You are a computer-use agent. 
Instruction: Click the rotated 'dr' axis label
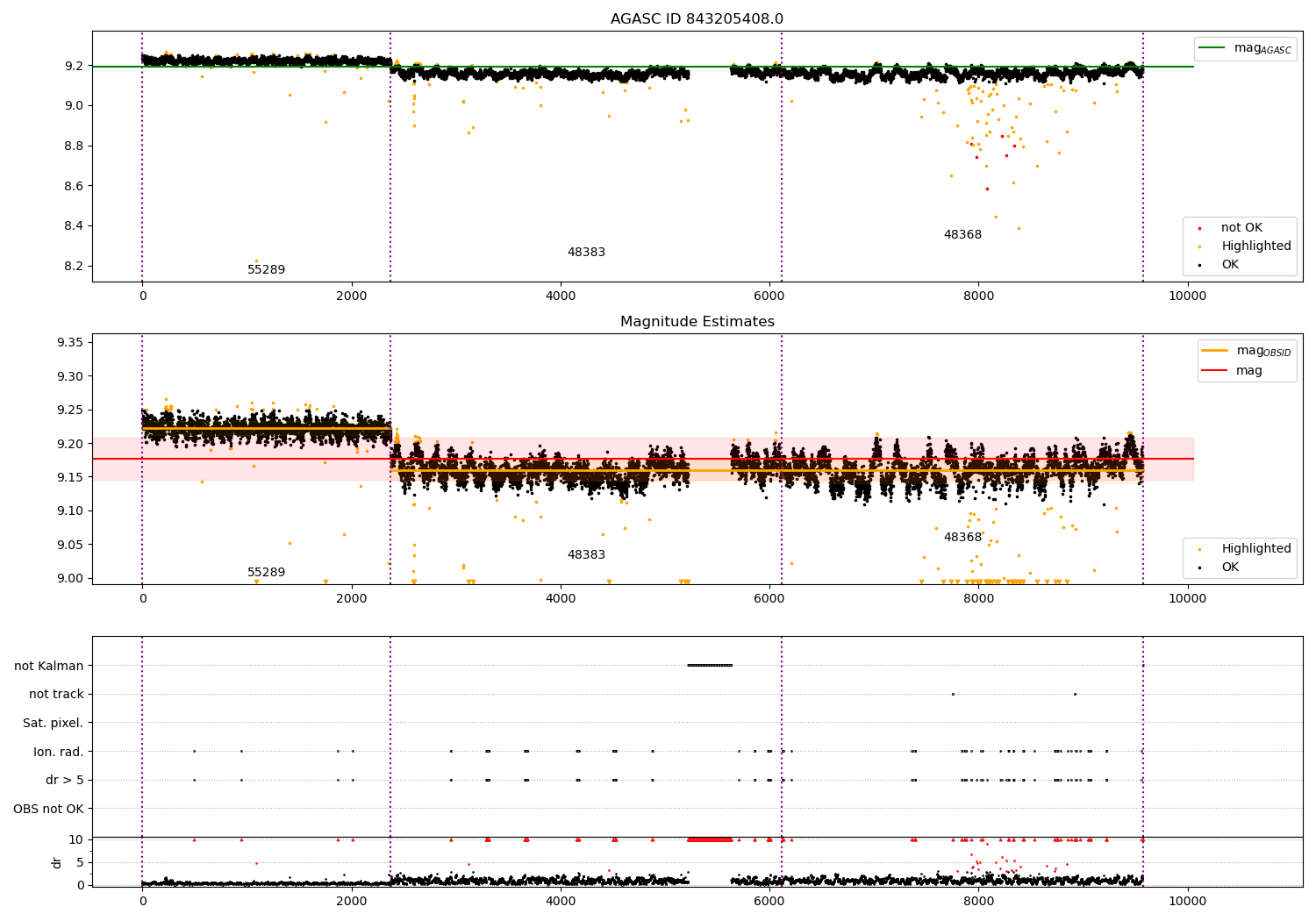coord(57,862)
